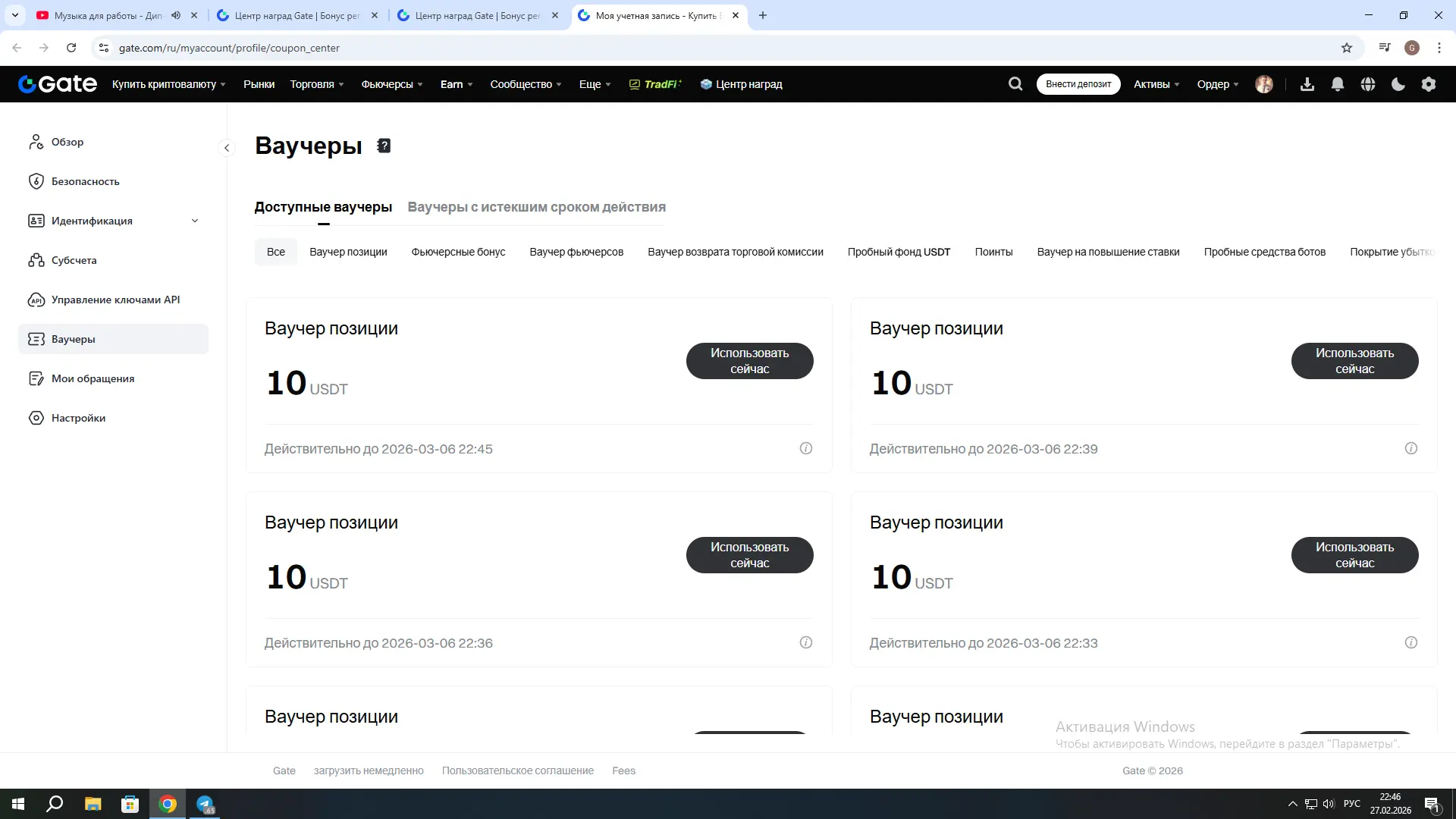Select Фьючерсные бонус filter tab
This screenshot has width=1456, height=819.
tap(458, 252)
